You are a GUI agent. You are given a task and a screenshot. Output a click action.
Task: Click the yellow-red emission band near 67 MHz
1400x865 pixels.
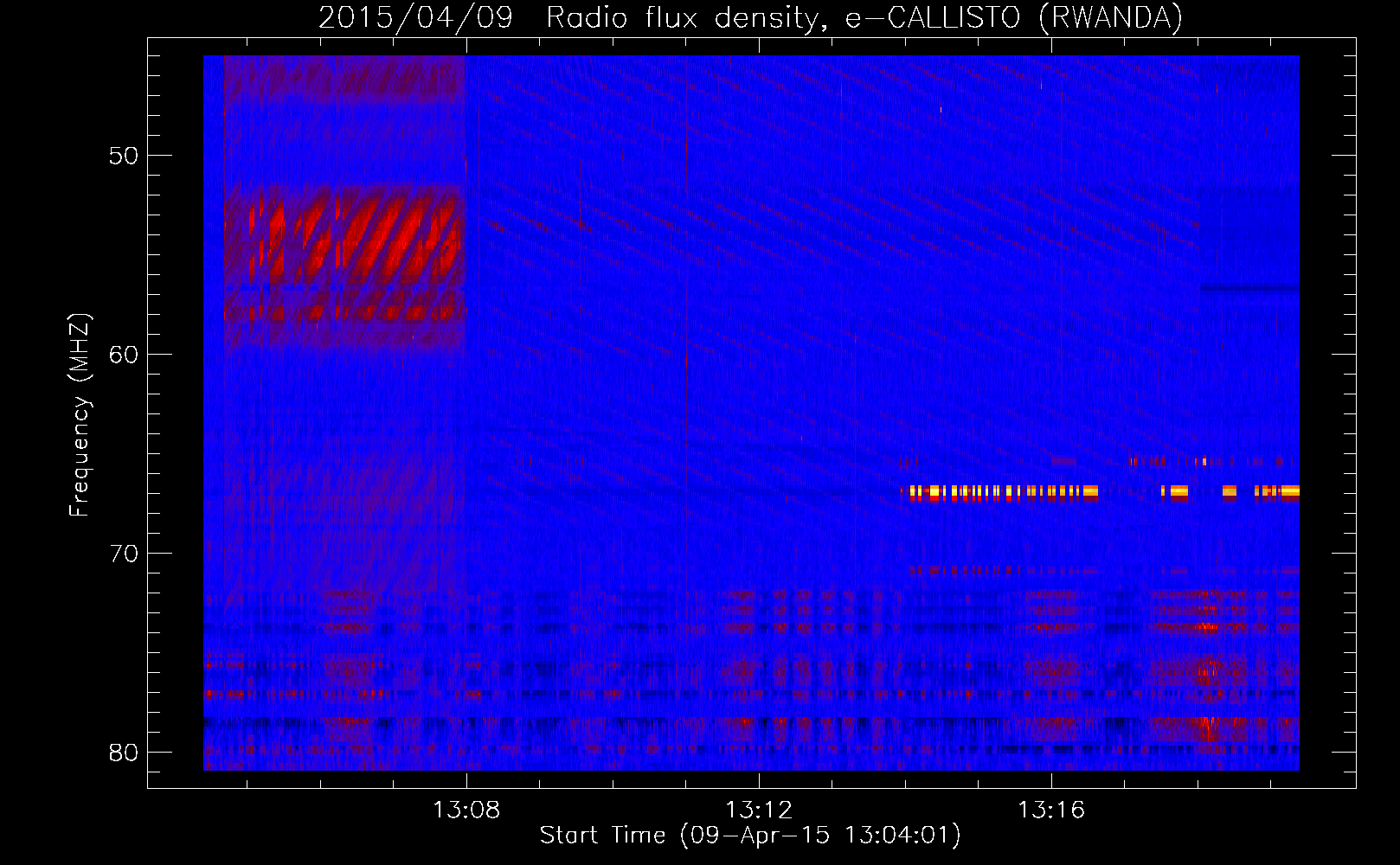[1100, 492]
